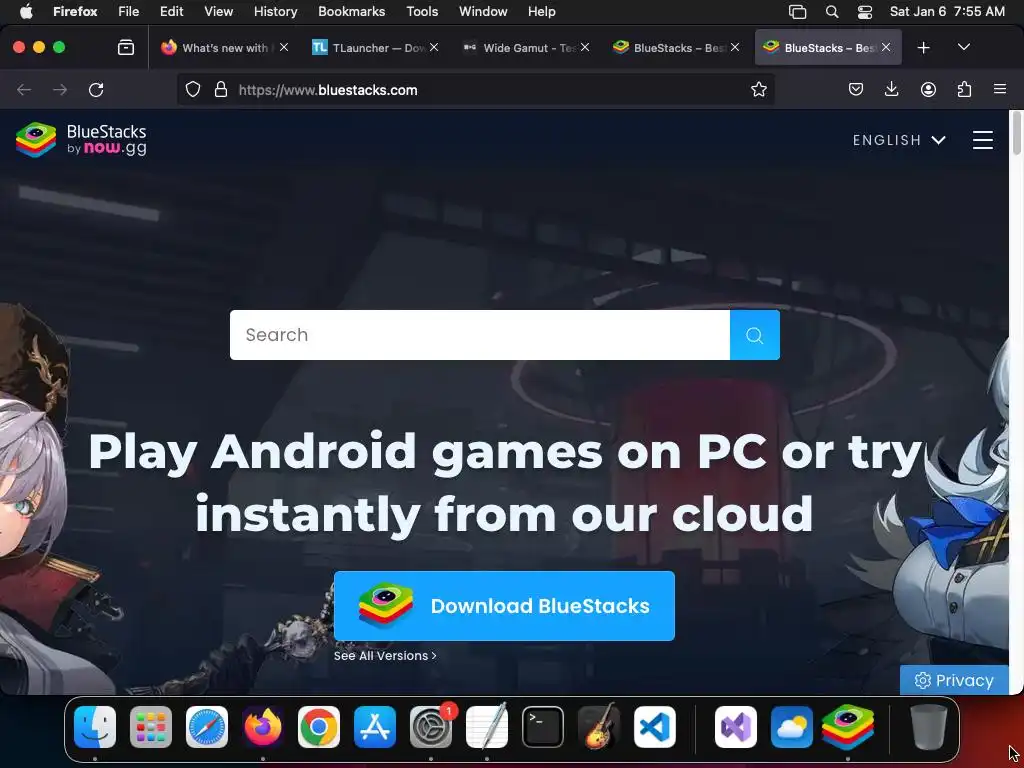This screenshot has height=768, width=1024.
Task: Open Trash from the Dock
Action: 929,727
